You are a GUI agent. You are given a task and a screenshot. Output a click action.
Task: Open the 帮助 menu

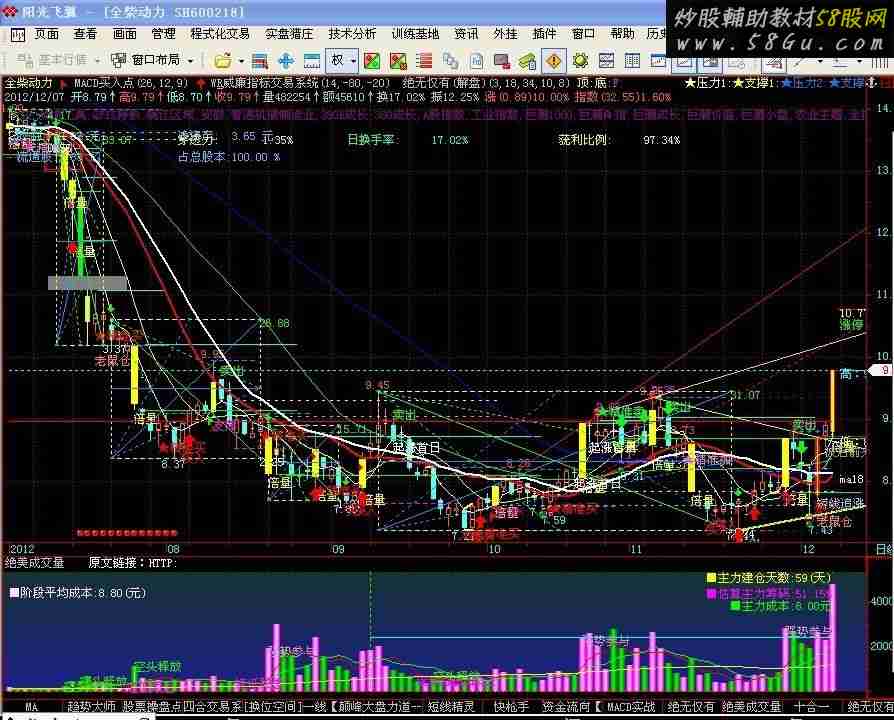622,34
